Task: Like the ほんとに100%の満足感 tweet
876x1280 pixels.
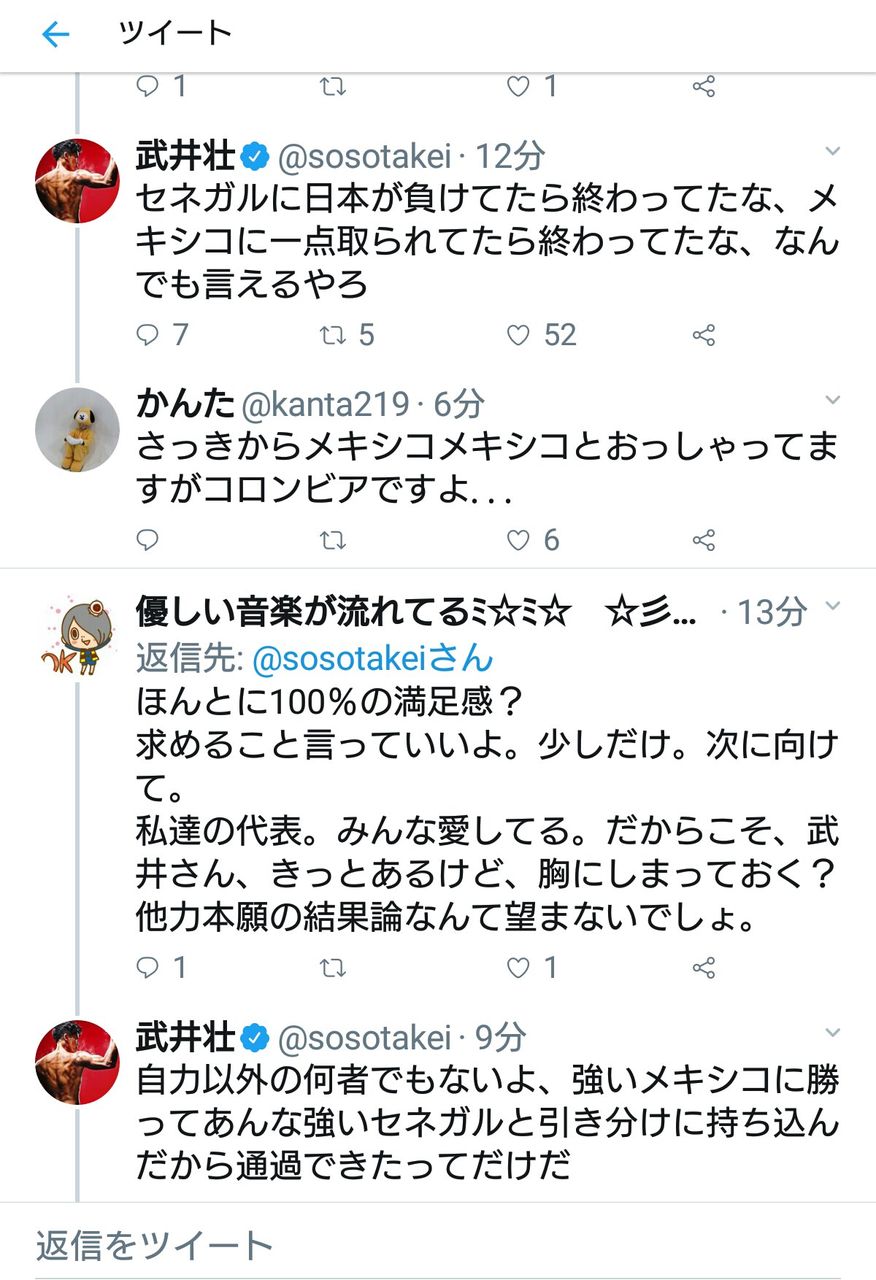Action: point(518,967)
